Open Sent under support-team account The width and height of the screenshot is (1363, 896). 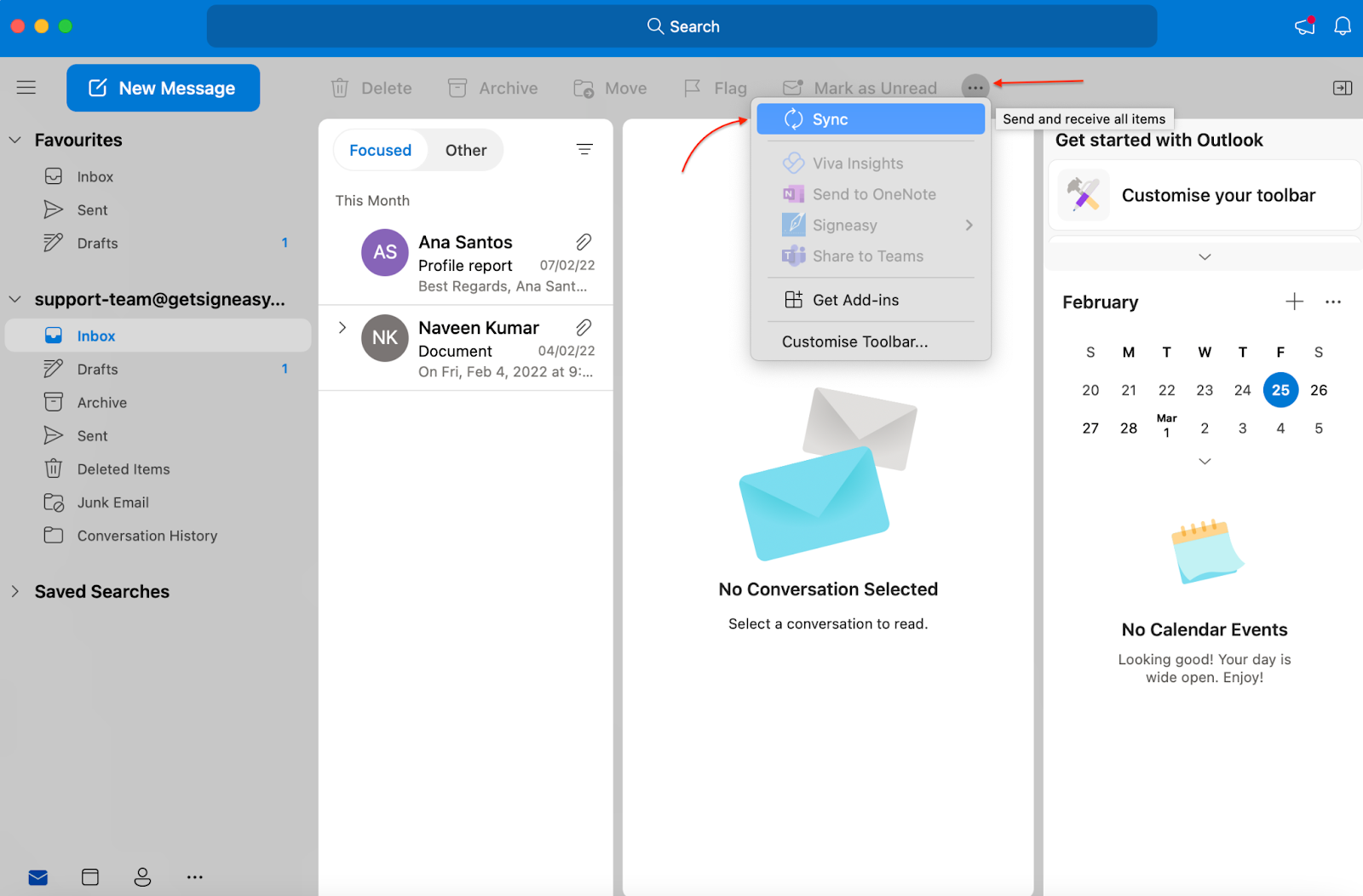tap(158, 435)
